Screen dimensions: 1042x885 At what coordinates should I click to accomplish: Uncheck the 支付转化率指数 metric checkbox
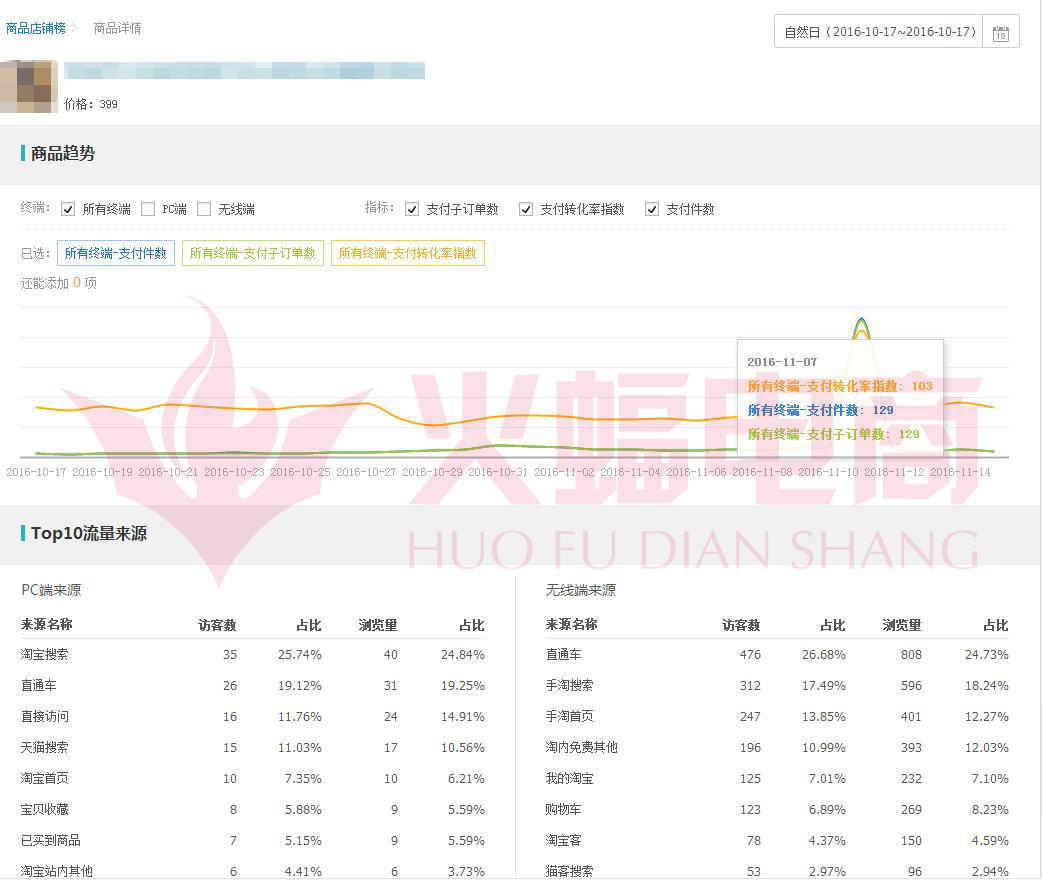click(526, 209)
